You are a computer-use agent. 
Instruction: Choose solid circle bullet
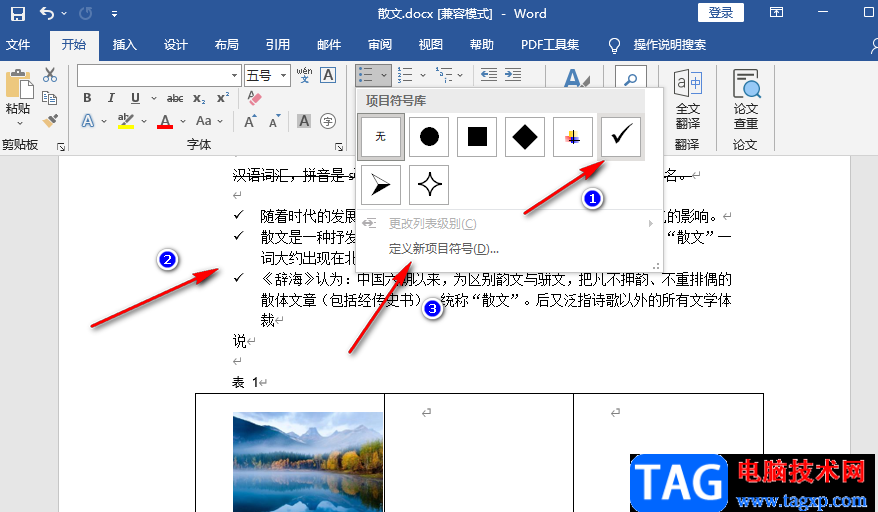(429, 137)
